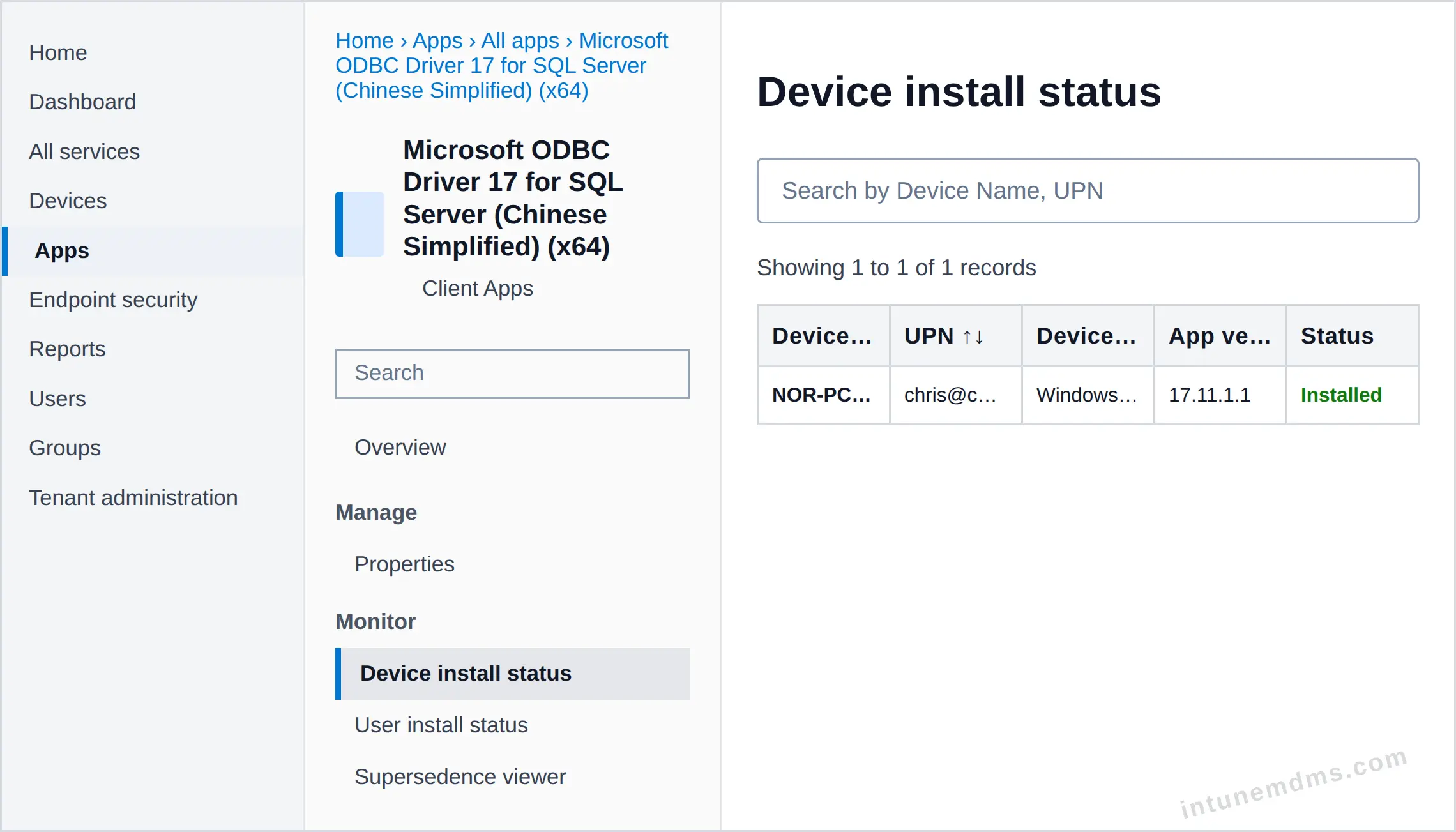This screenshot has width=1456, height=832.
Task: Click the Manage section heading
Action: coord(376,512)
